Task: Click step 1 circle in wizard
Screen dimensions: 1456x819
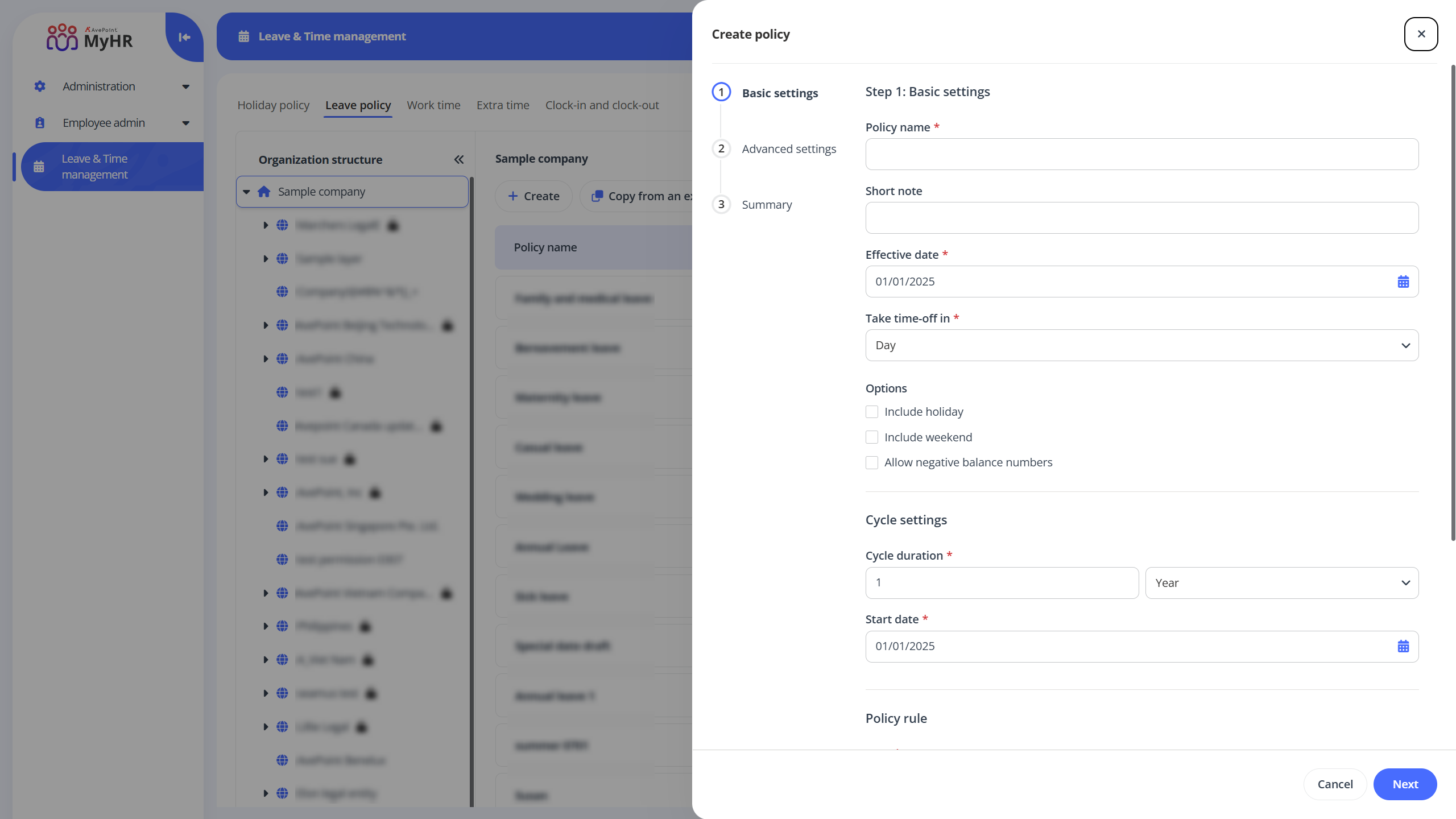Action: coord(721,92)
